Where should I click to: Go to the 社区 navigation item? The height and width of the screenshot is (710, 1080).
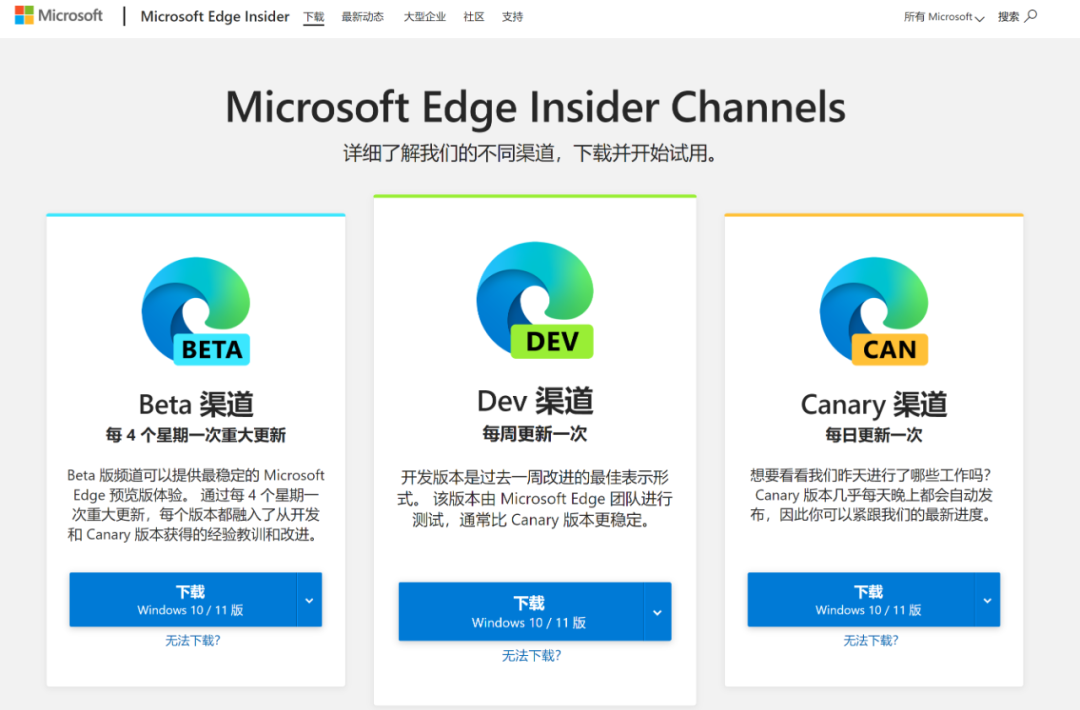474,17
